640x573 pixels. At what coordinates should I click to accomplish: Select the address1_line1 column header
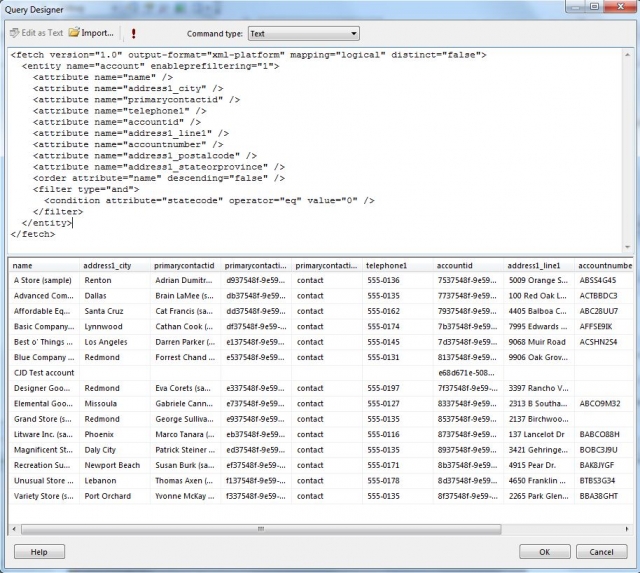point(539,266)
